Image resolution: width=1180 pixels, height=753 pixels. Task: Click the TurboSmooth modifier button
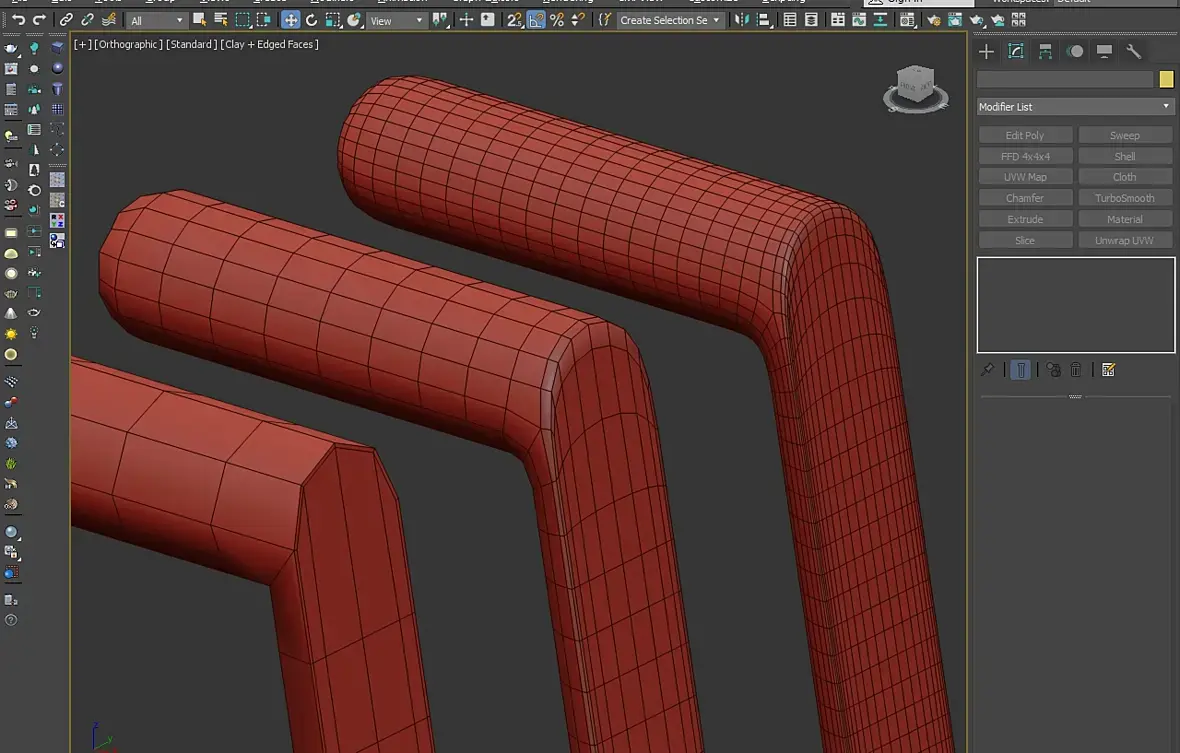(x=1125, y=198)
